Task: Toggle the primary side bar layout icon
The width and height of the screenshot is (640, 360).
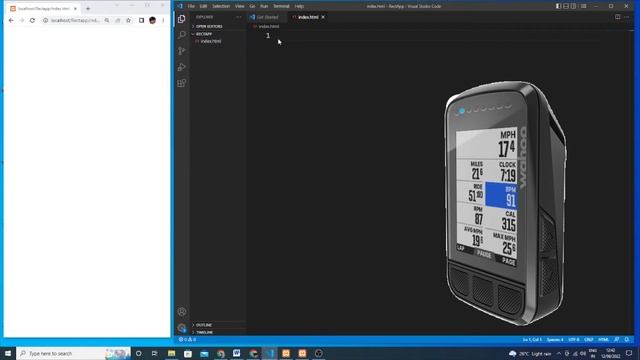Action: point(558,6)
